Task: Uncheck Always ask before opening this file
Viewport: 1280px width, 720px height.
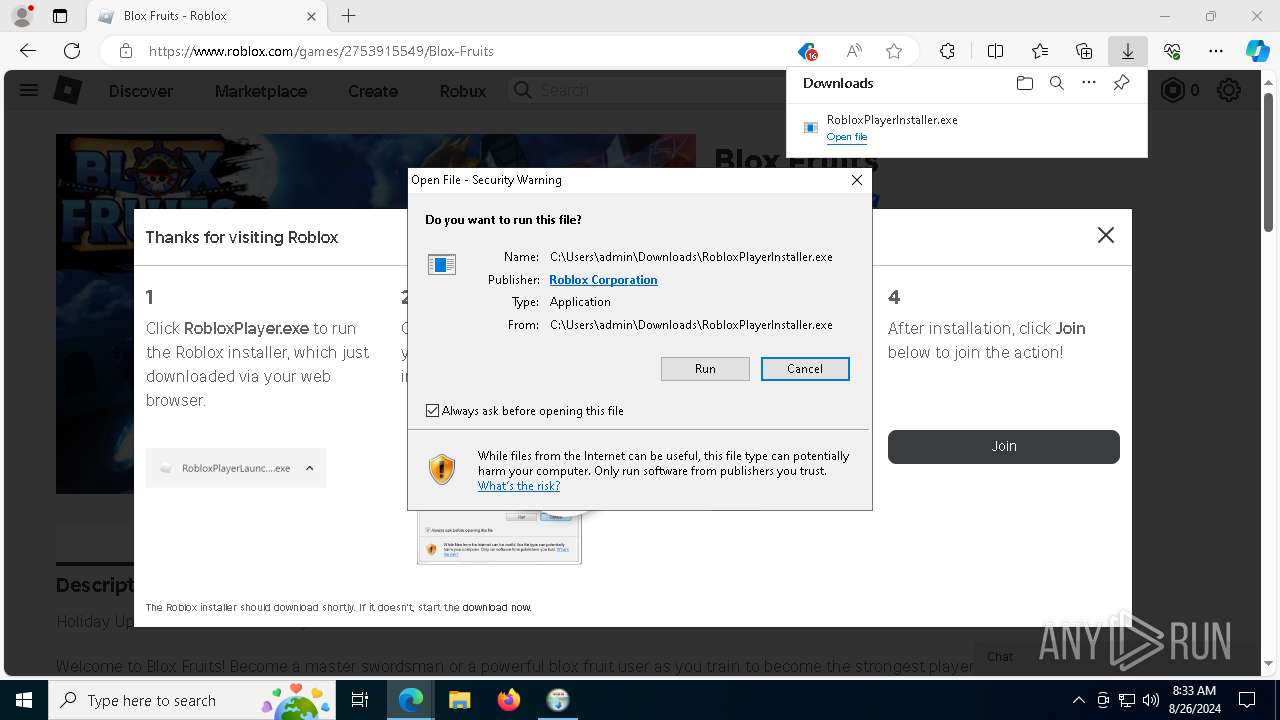Action: (433, 411)
